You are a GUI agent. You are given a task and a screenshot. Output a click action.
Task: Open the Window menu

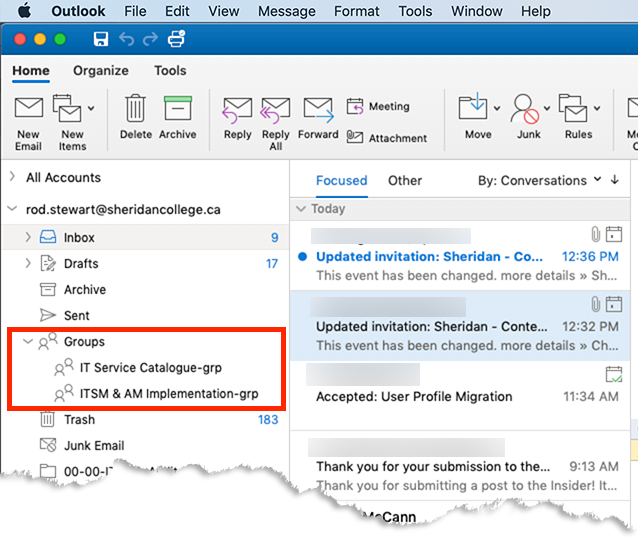click(477, 11)
